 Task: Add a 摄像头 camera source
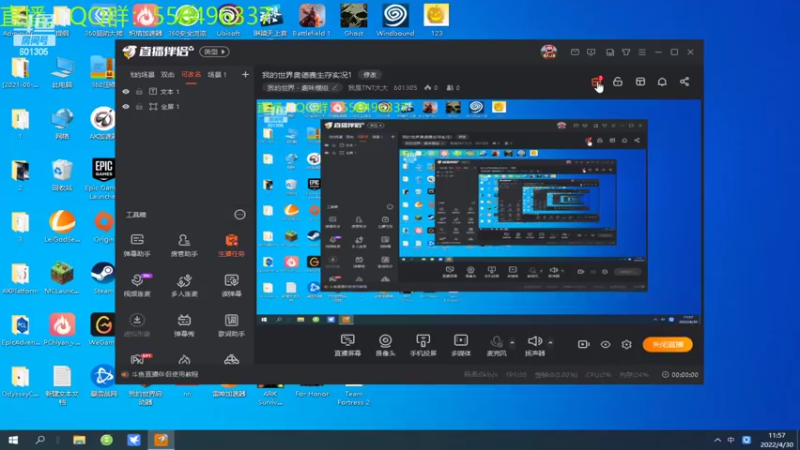tap(385, 345)
